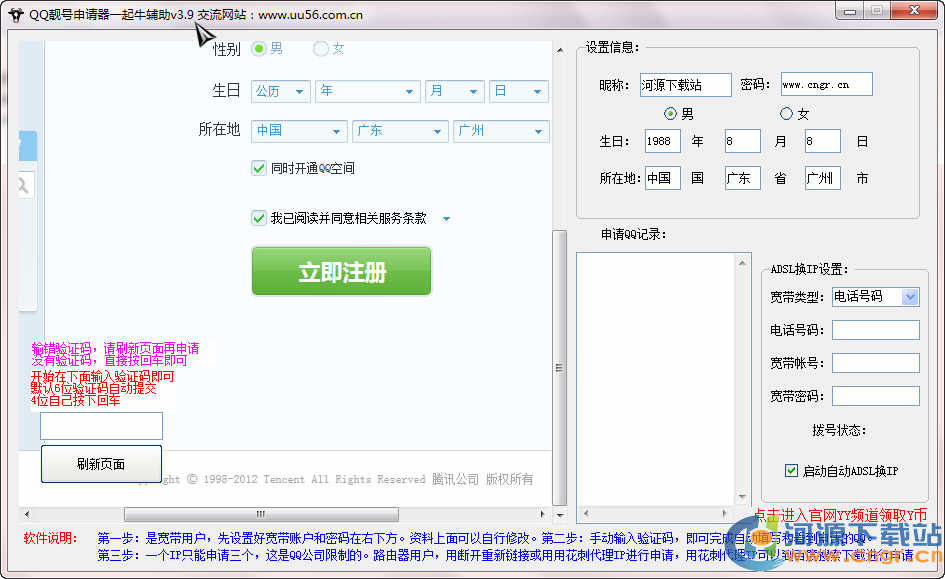Open the 公历 calendar type dropdown
Viewport: 945px width, 579px height.
point(280,91)
